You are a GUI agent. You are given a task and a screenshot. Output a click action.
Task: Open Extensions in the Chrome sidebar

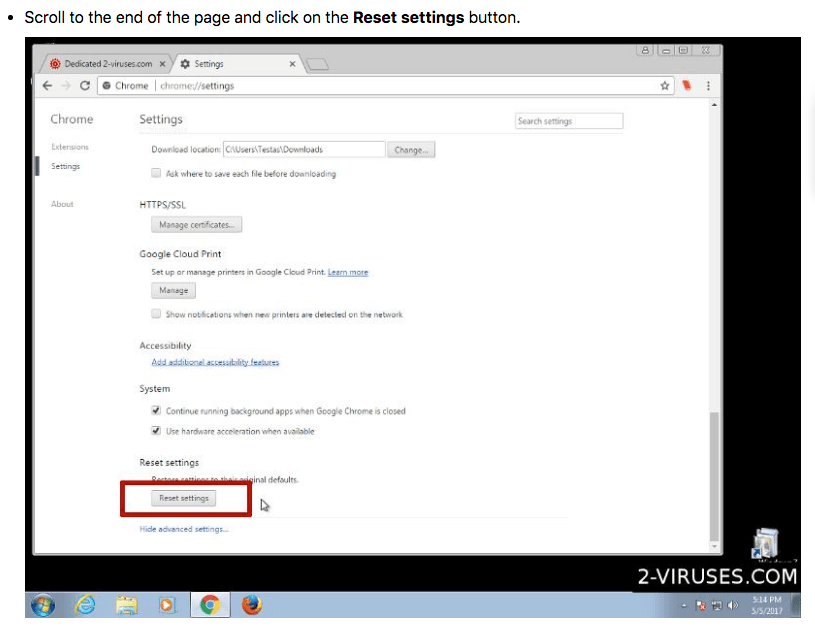point(70,147)
